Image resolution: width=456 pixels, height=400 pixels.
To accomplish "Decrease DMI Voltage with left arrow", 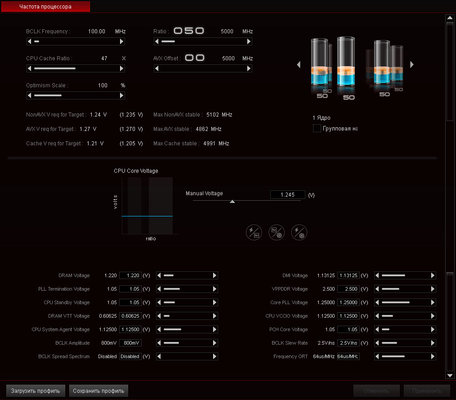I will click(x=377, y=275).
